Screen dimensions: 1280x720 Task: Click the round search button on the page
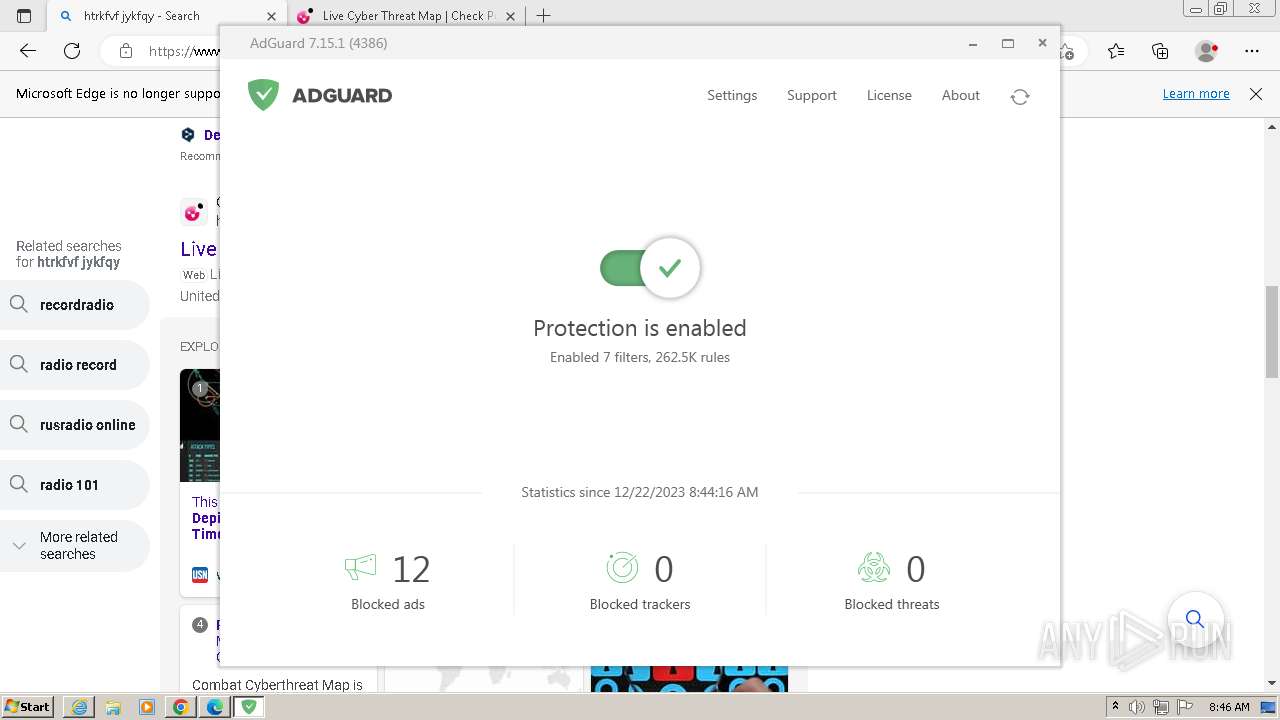(1194, 619)
